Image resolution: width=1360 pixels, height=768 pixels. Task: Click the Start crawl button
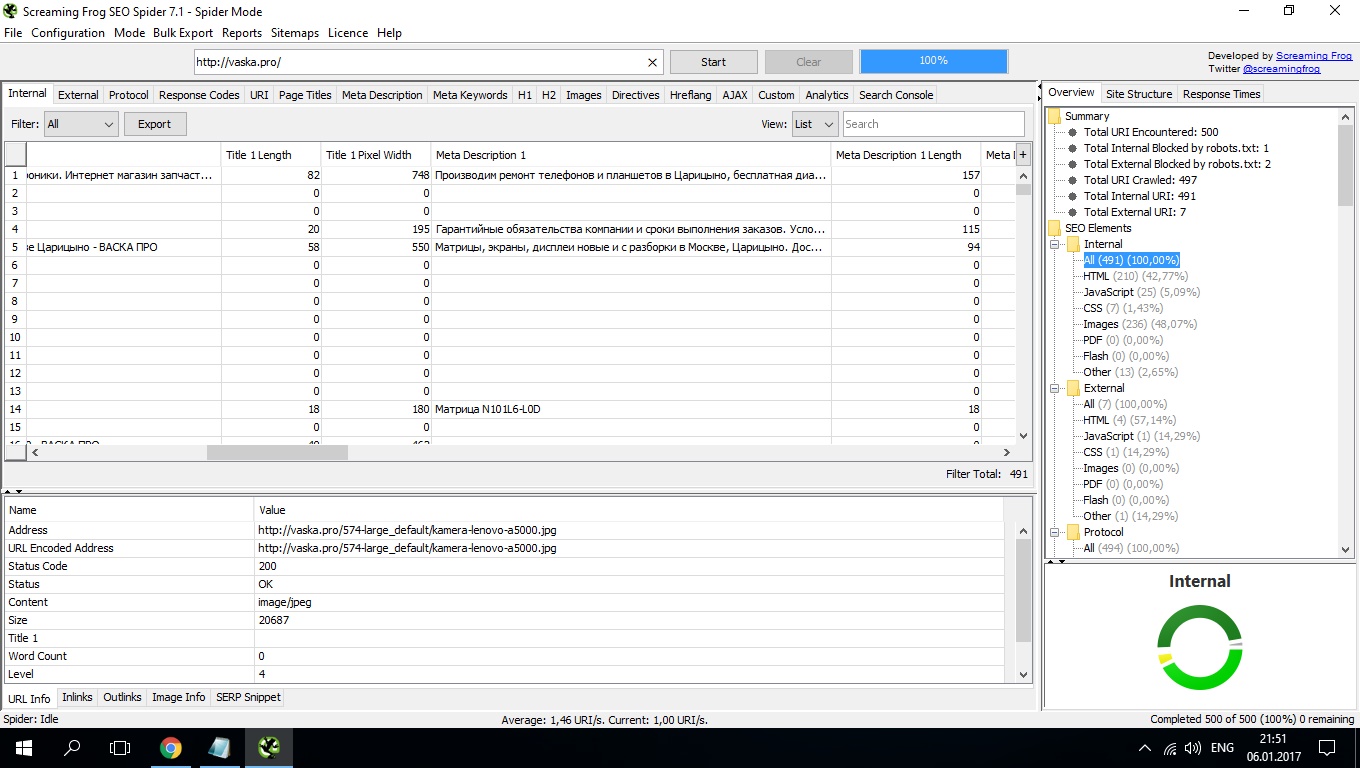tap(713, 62)
